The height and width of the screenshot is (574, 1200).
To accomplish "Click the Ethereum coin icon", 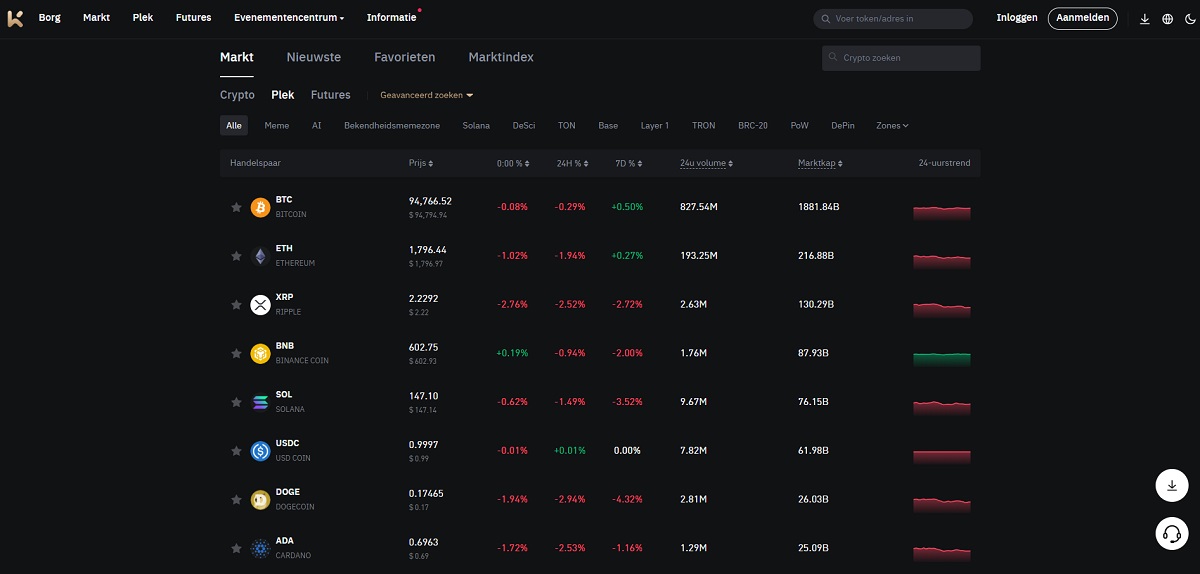I will click(260, 256).
